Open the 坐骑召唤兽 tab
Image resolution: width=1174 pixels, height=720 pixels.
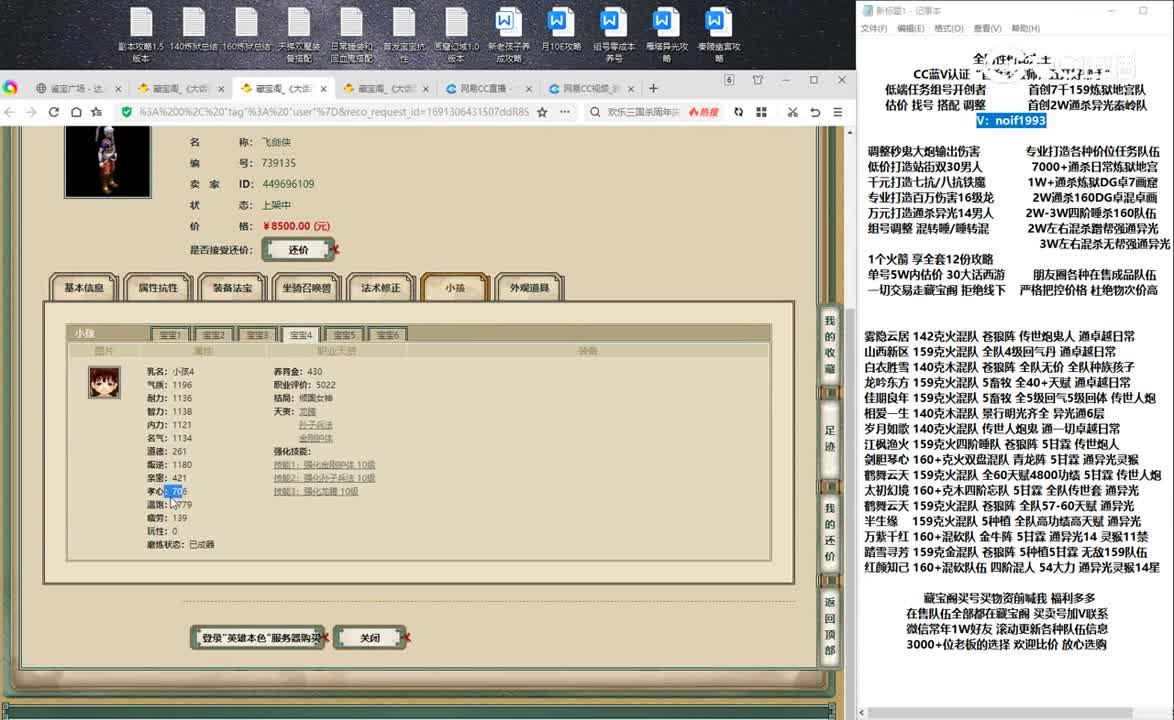pyautogui.click(x=306, y=287)
